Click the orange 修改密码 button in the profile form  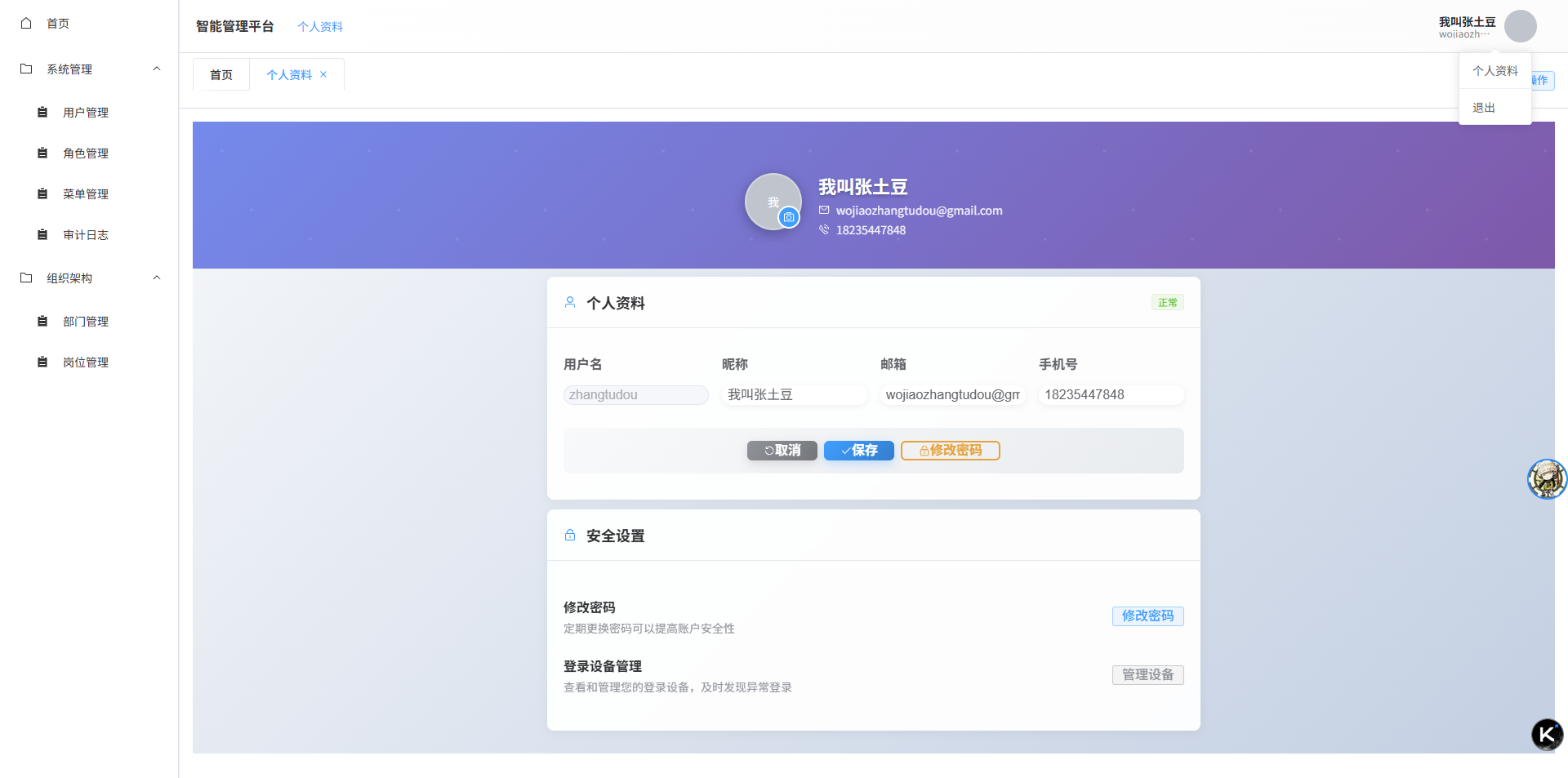[951, 451]
